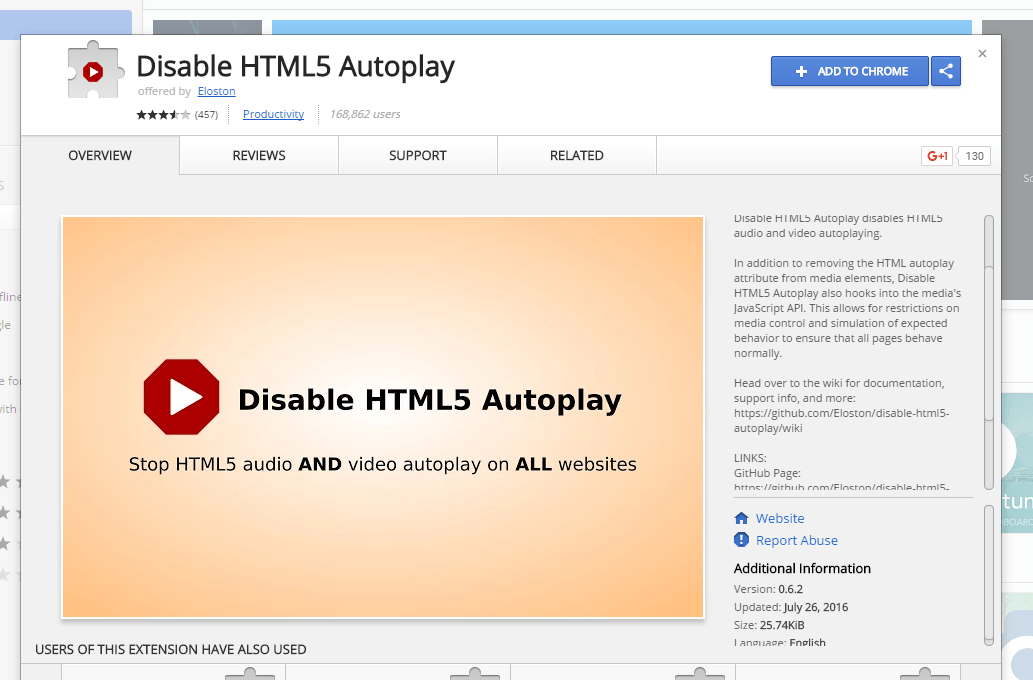1033x680 pixels.
Task: Click the home icon beside Website
Action: coord(741,518)
